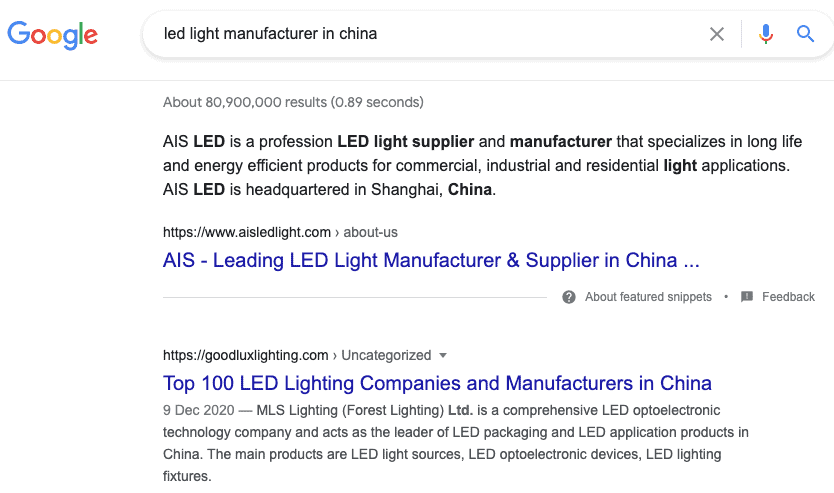The width and height of the screenshot is (834, 493).
Task: Click the goodluxlighting.com URL breadcrumb
Action: click(x=245, y=355)
